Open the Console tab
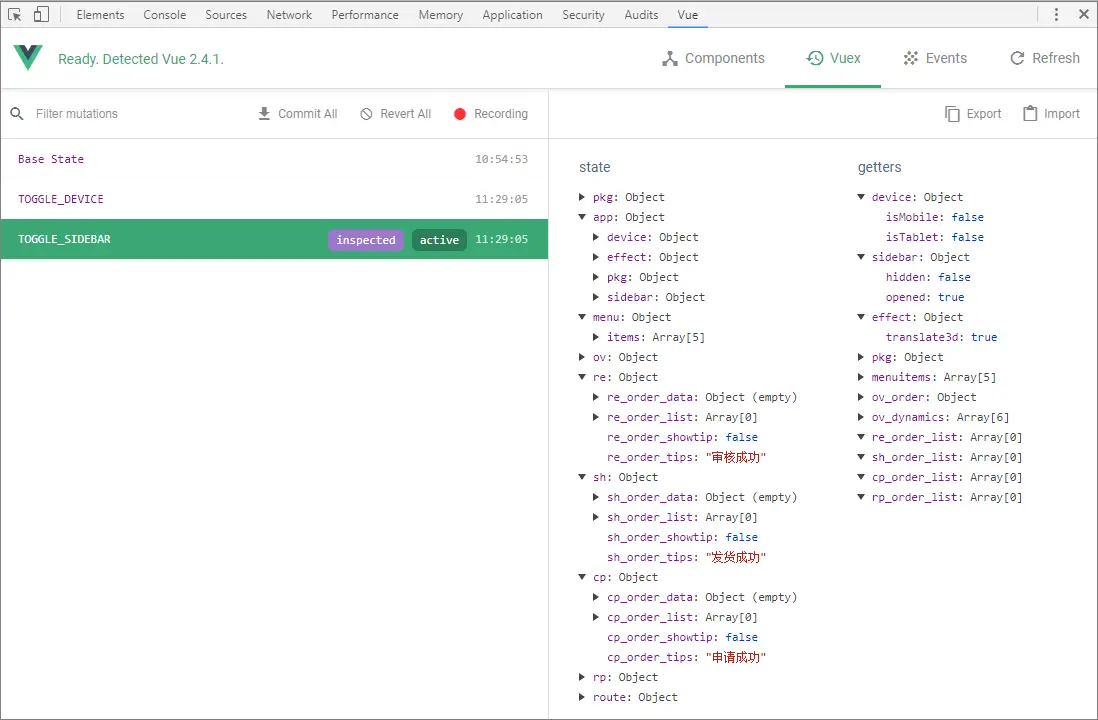The width and height of the screenshot is (1098, 720). point(165,15)
